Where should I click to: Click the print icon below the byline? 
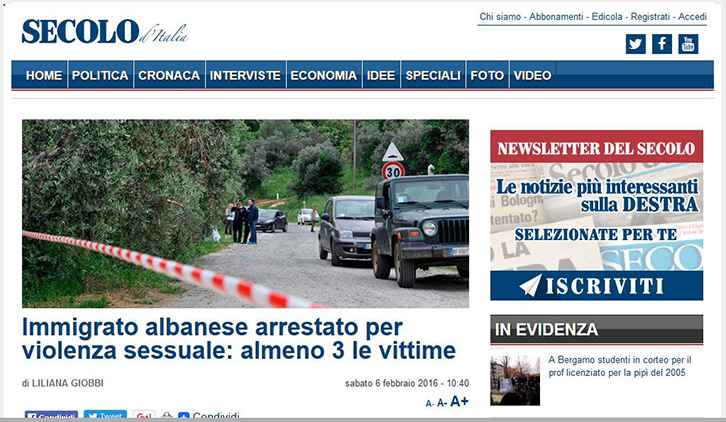(167, 416)
